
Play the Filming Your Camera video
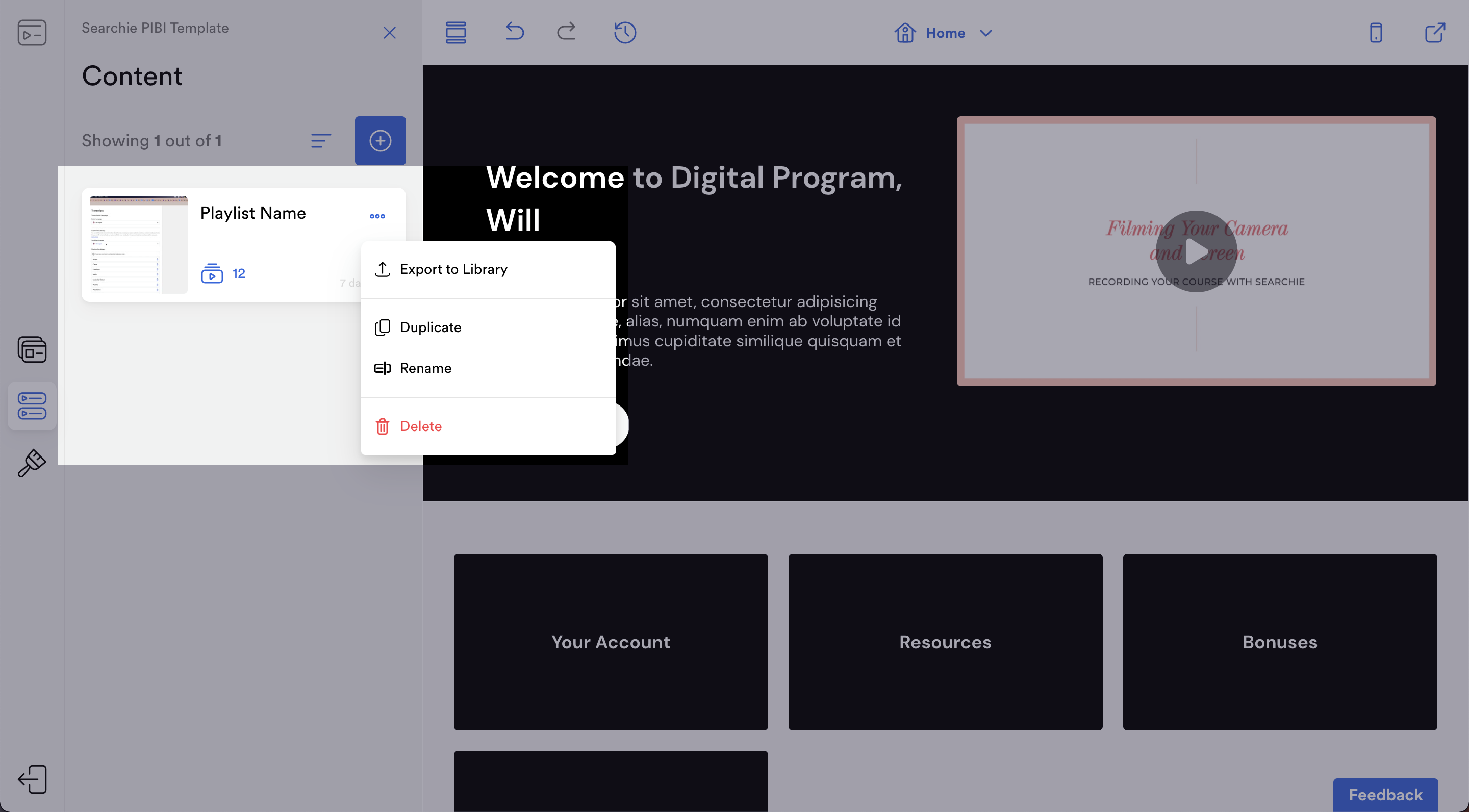pyautogui.click(x=1196, y=251)
